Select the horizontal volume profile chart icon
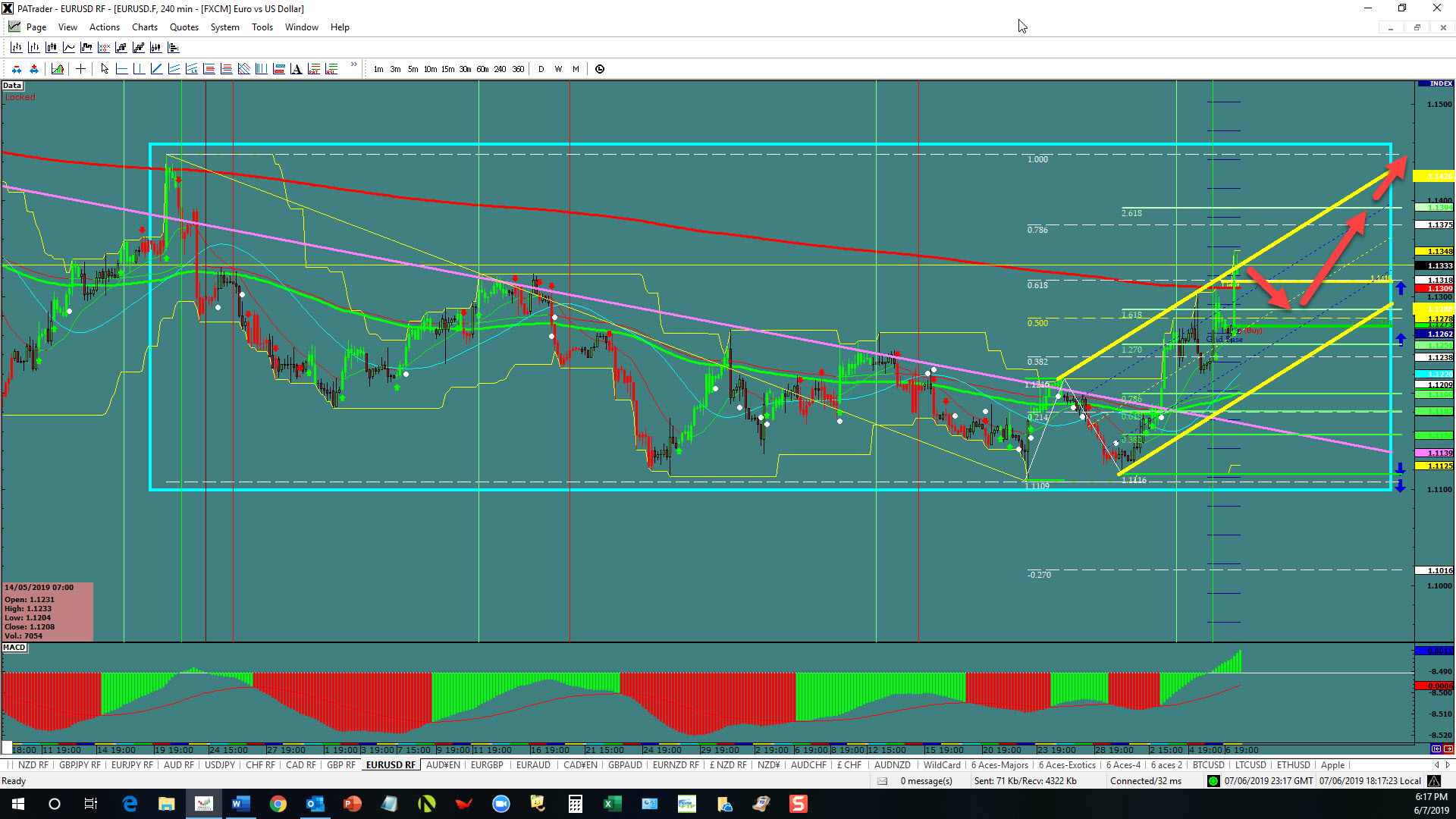The width and height of the screenshot is (1456, 819). pos(173,47)
